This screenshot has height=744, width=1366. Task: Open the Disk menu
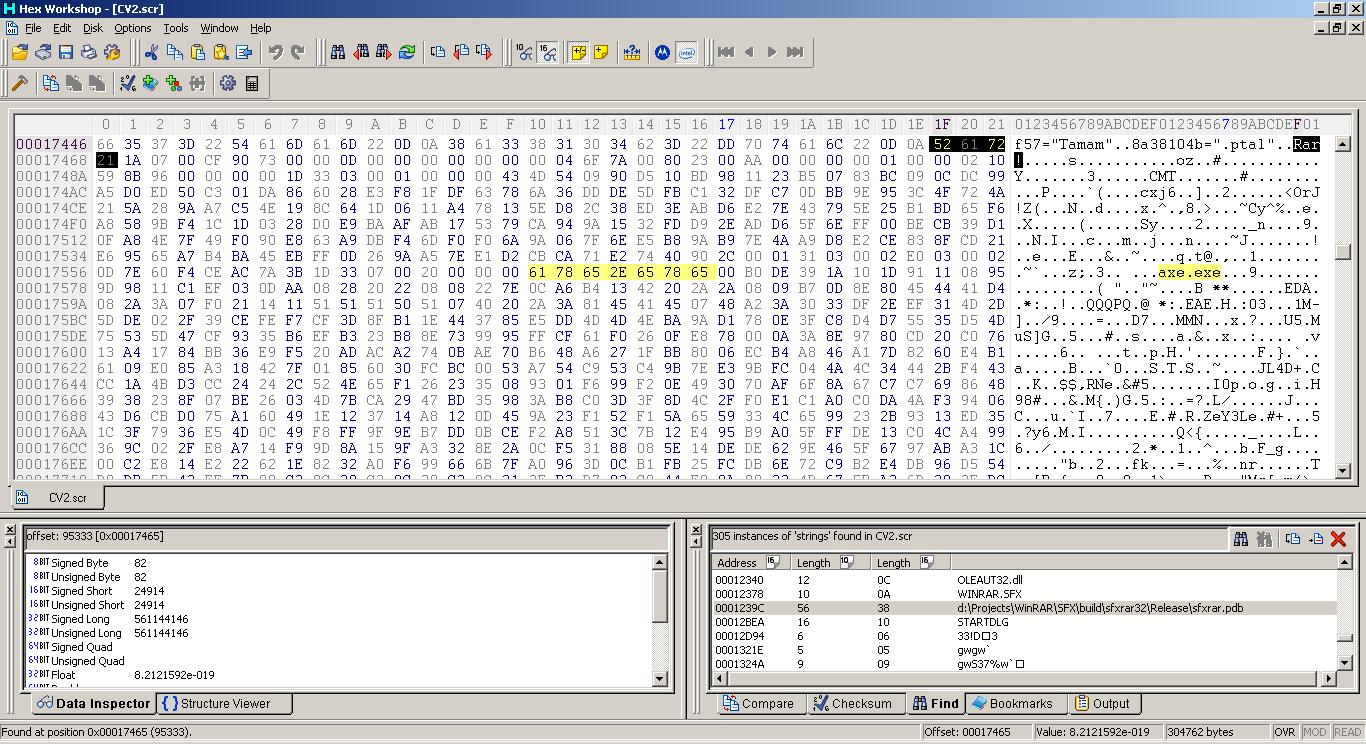point(93,28)
